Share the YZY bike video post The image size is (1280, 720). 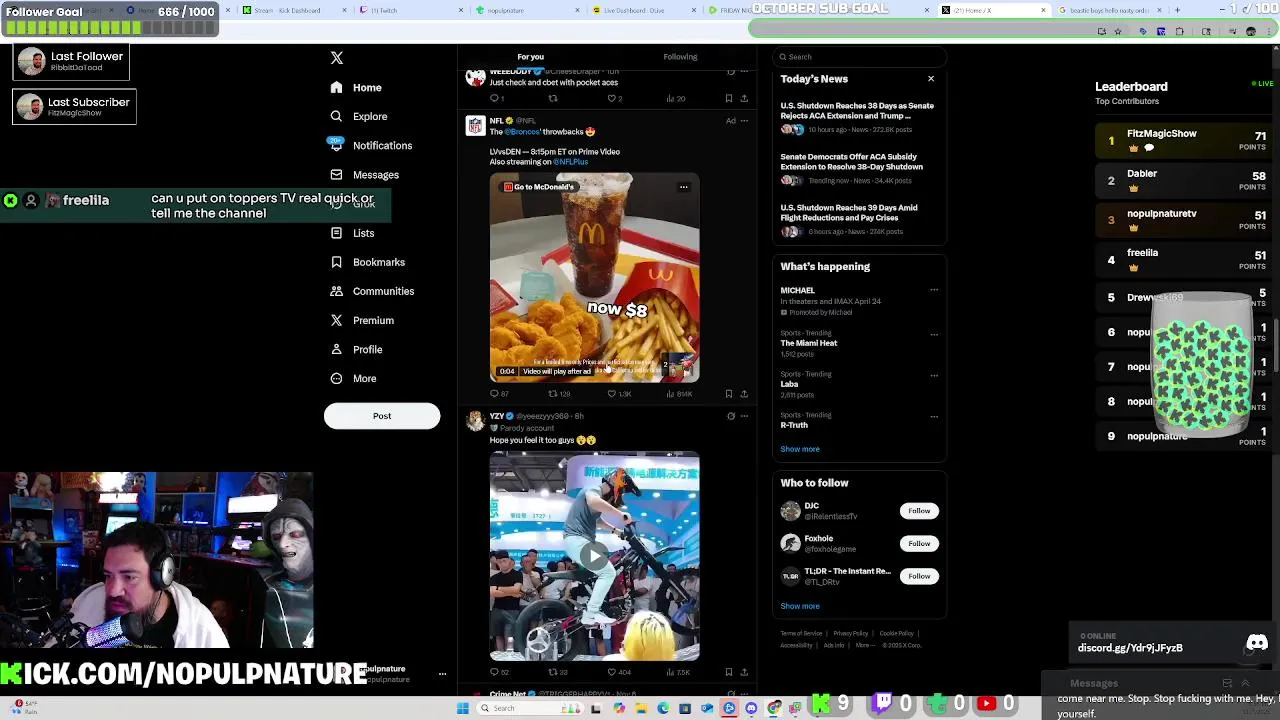click(744, 672)
